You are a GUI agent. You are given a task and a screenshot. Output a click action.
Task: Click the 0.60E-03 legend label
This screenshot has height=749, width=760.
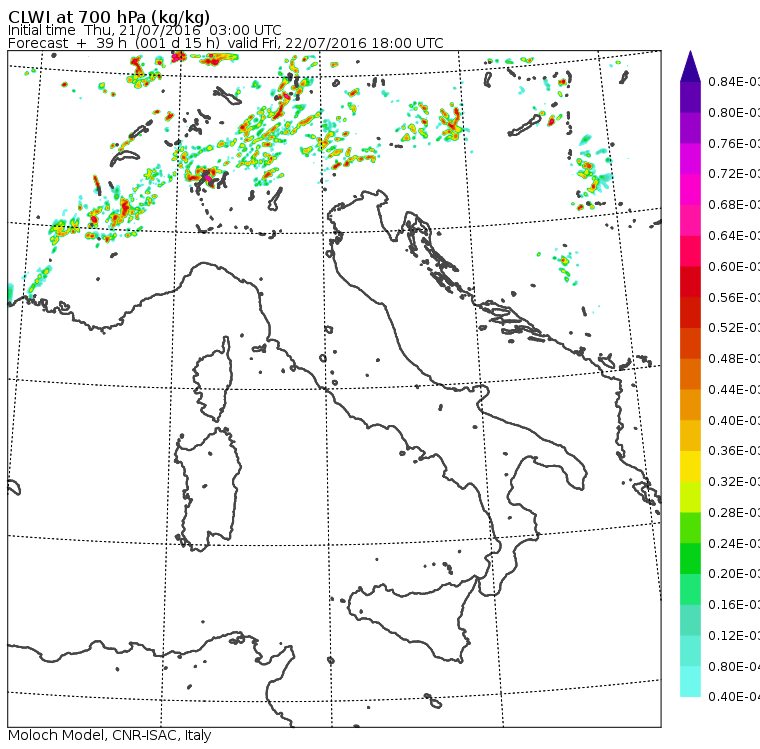734,267
